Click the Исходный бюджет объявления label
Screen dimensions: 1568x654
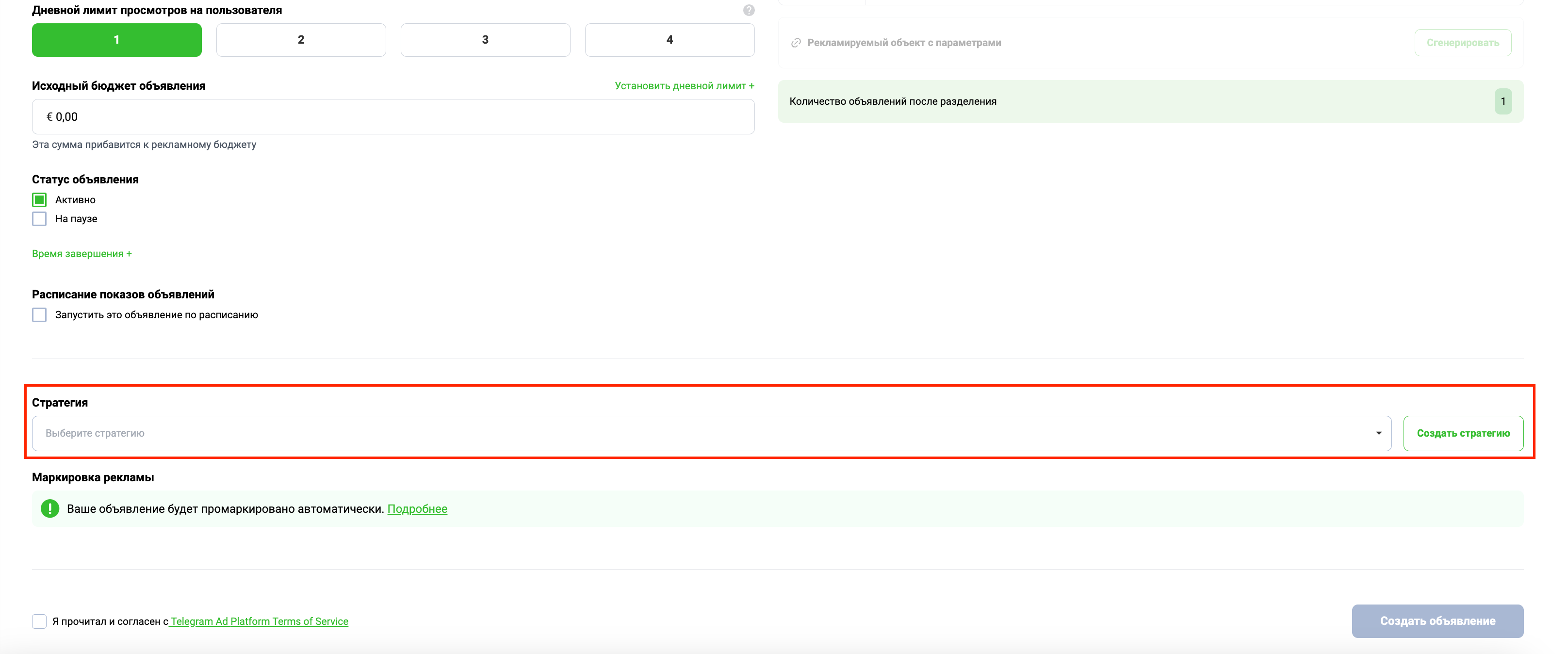(x=119, y=86)
